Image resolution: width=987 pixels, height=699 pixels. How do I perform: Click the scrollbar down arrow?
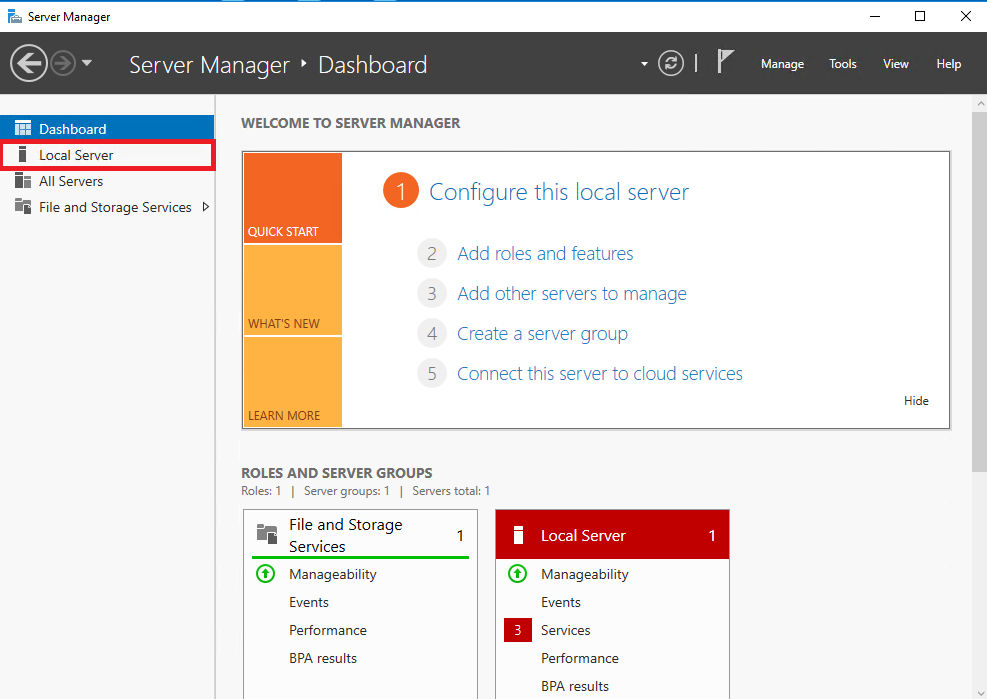[x=980, y=693]
